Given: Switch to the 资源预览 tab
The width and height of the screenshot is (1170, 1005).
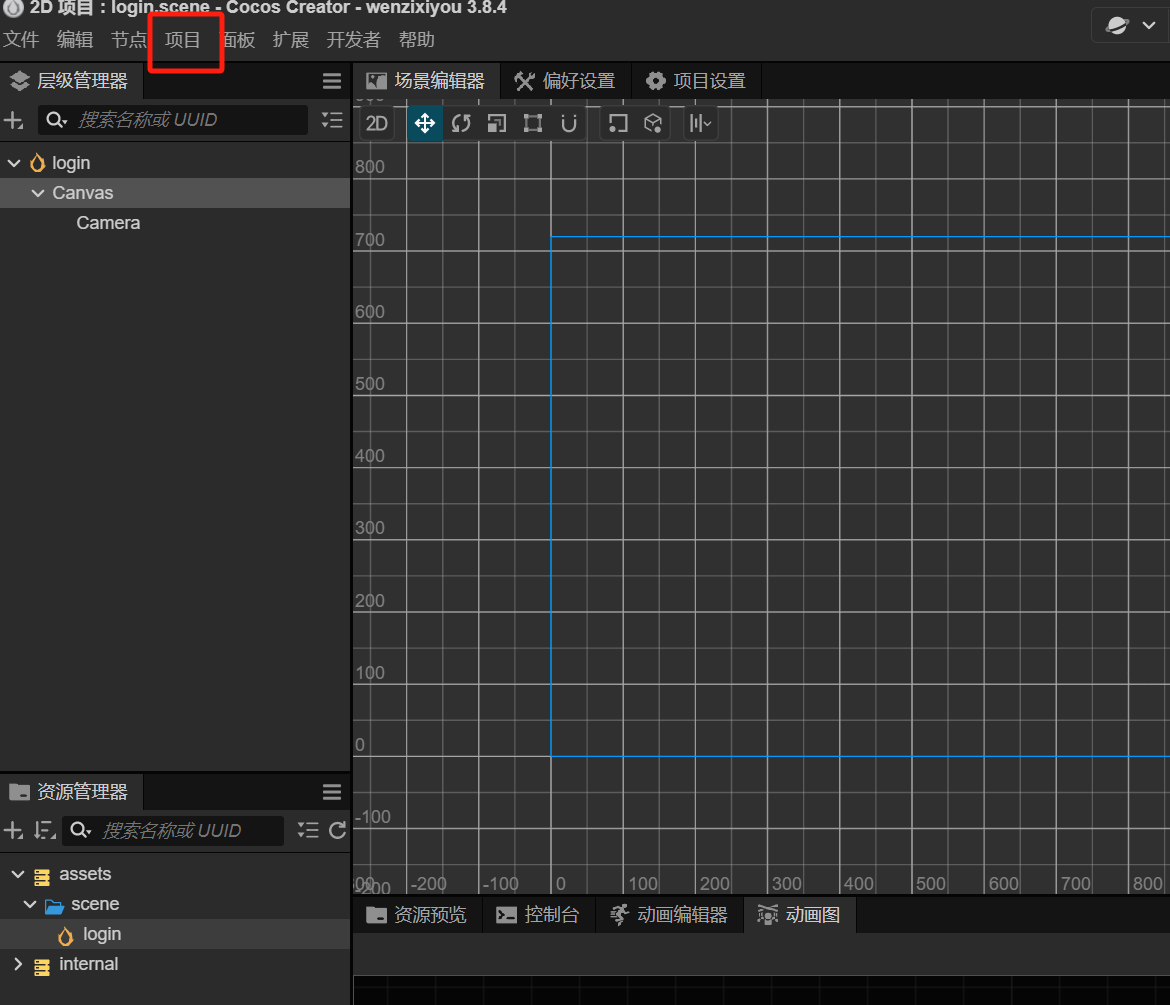Looking at the screenshot, I should pos(416,915).
